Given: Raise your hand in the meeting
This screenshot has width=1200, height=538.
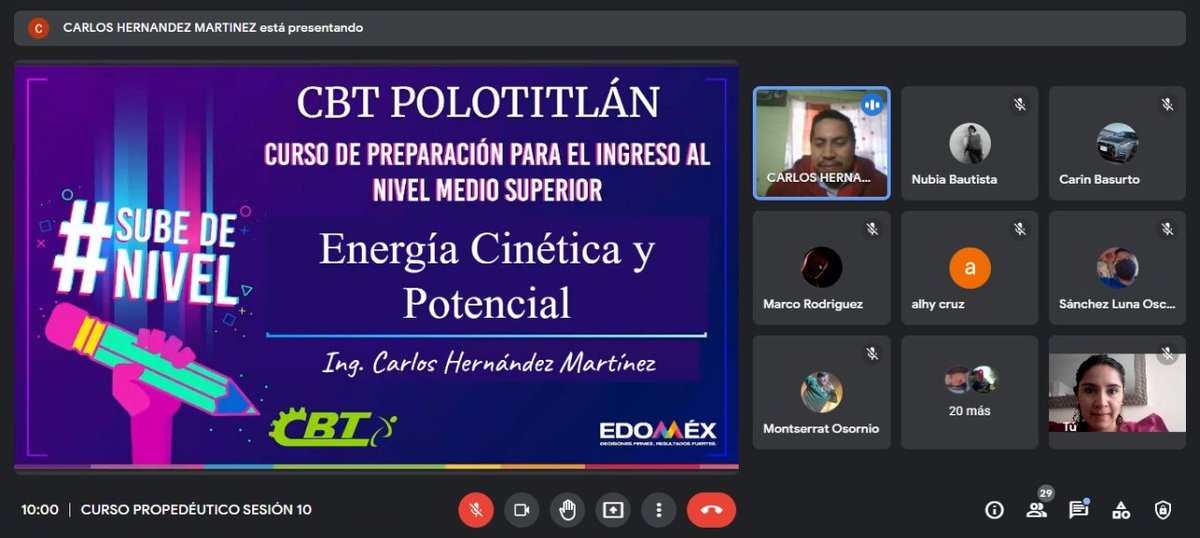Looking at the screenshot, I should (567, 510).
